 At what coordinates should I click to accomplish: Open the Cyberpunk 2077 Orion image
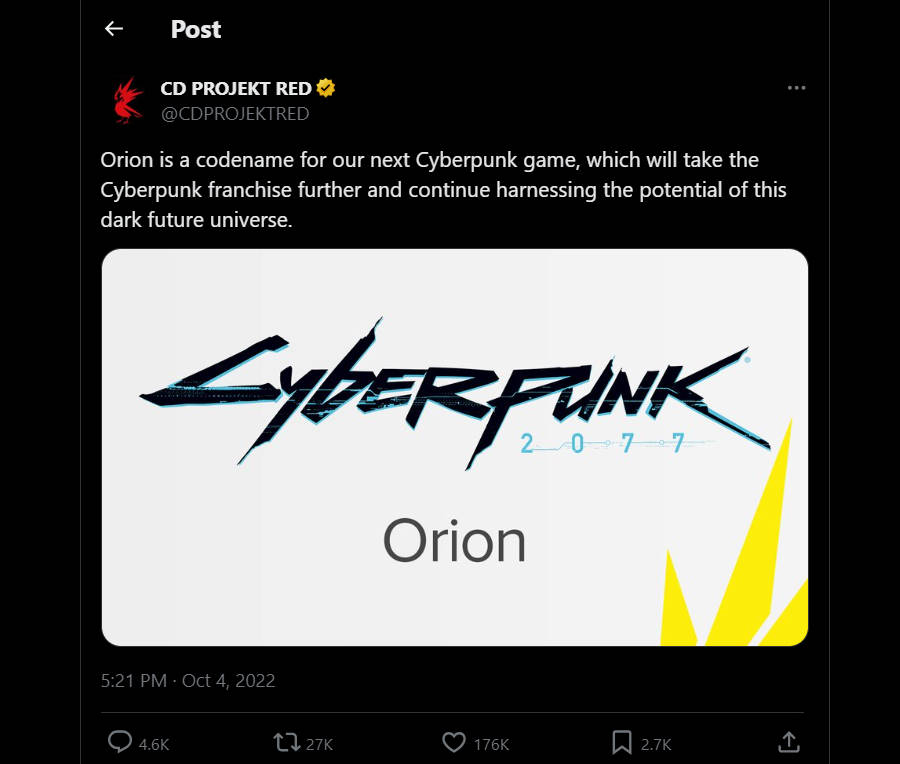[453, 446]
